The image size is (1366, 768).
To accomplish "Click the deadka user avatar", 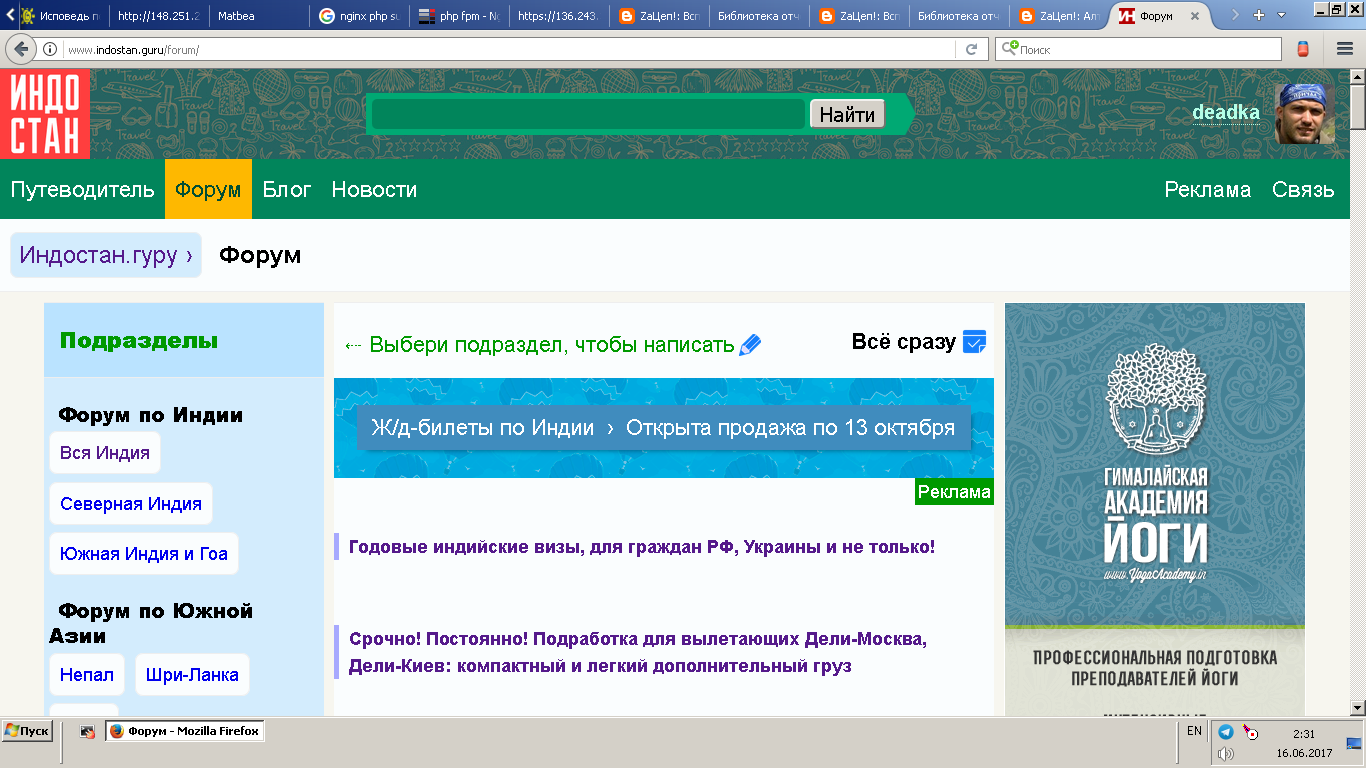I will coord(1305,113).
